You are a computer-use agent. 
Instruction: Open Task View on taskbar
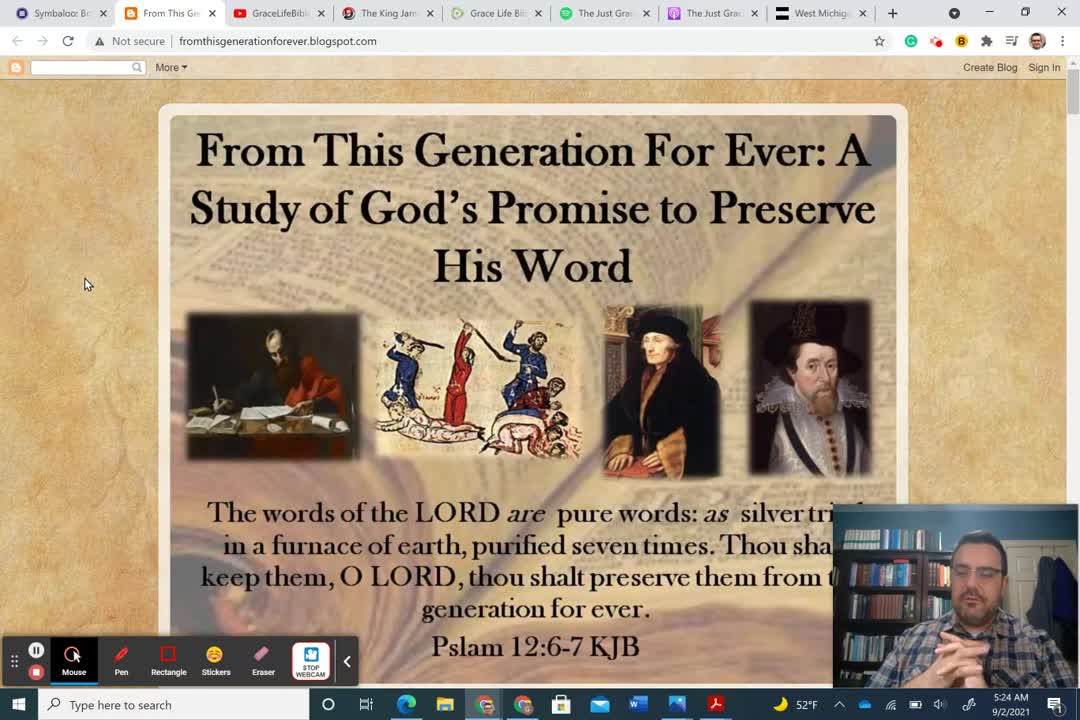(366, 704)
